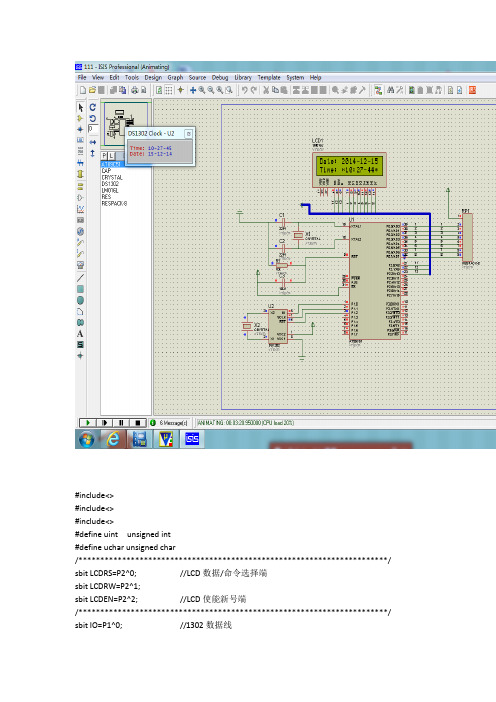
Task: Select the Bus mode tool
Action: (81, 163)
